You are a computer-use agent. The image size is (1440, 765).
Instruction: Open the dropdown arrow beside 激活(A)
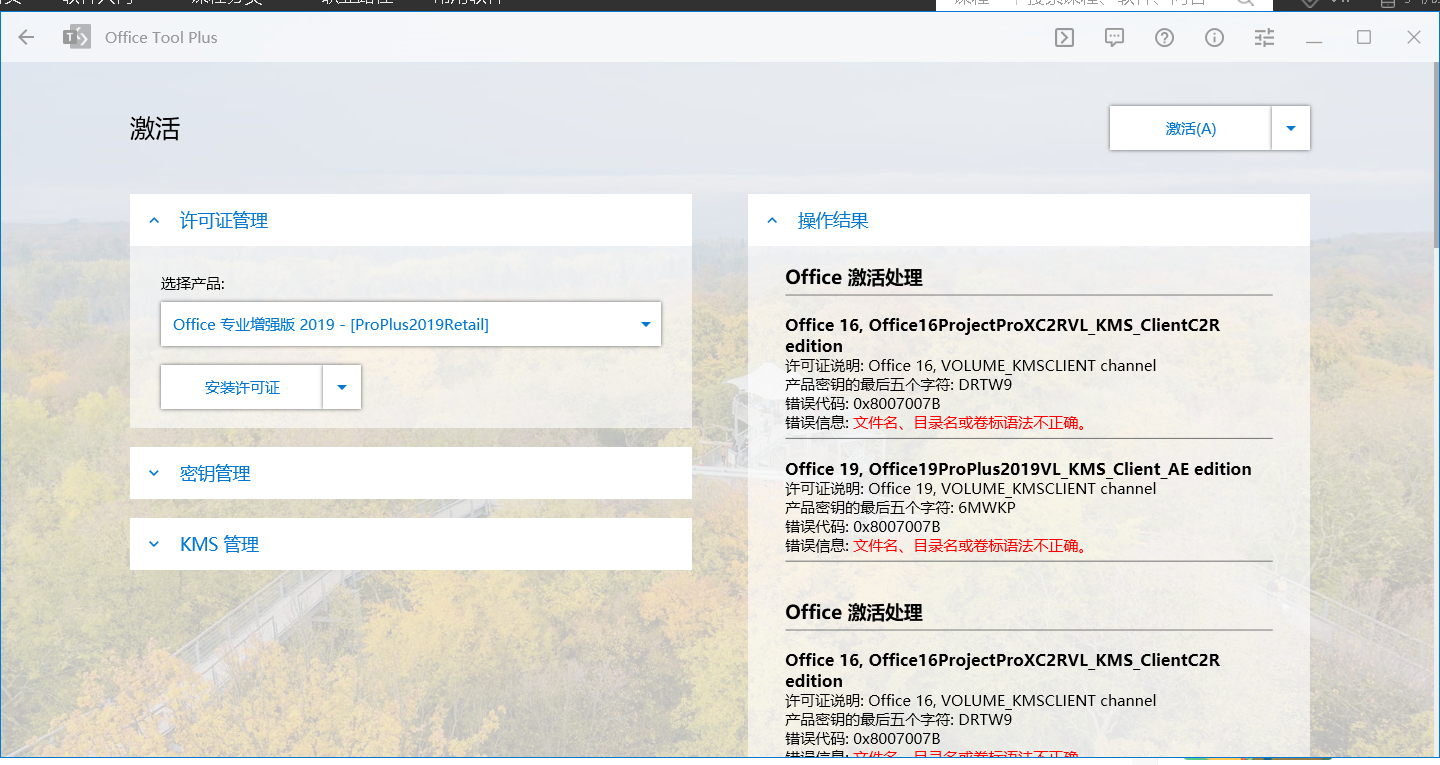pyautogui.click(x=1291, y=128)
